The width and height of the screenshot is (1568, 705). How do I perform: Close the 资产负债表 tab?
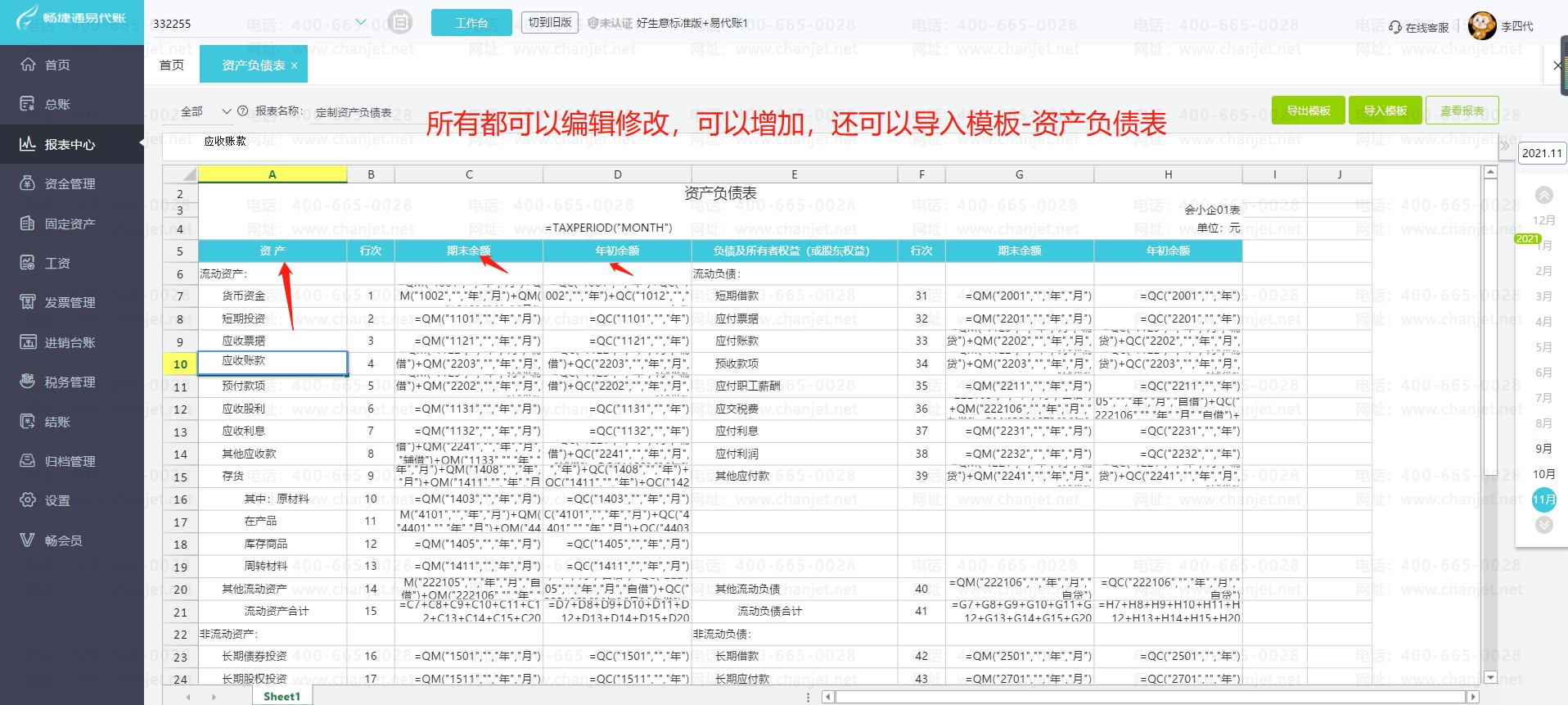(295, 66)
